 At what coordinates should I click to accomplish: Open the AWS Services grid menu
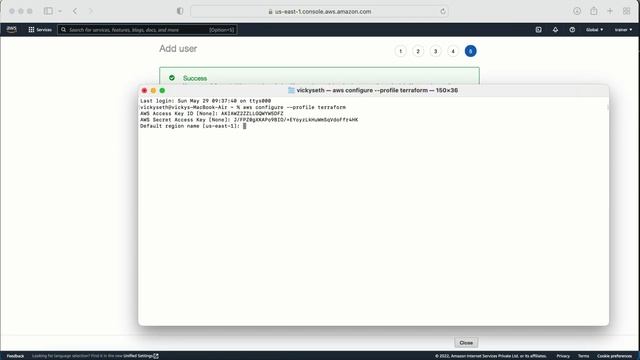[40, 29]
